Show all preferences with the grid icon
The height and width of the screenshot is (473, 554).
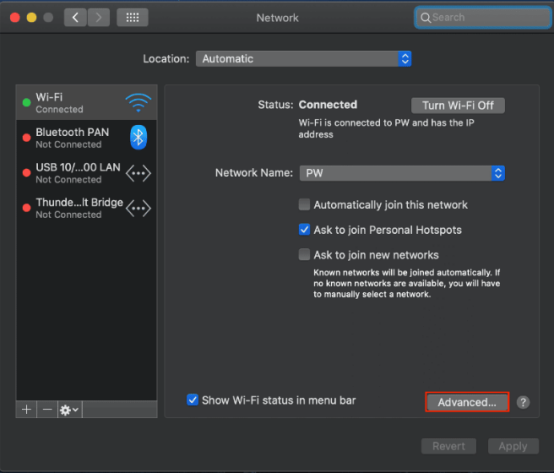[132, 17]
